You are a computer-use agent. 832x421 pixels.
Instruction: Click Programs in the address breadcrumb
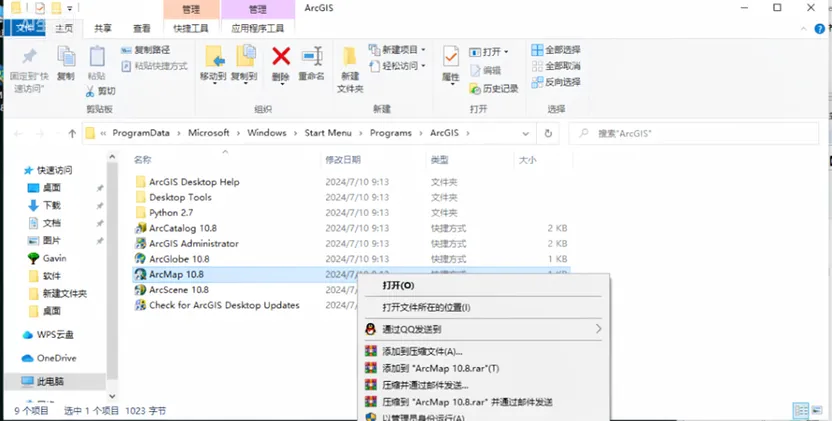click(391, 133)
